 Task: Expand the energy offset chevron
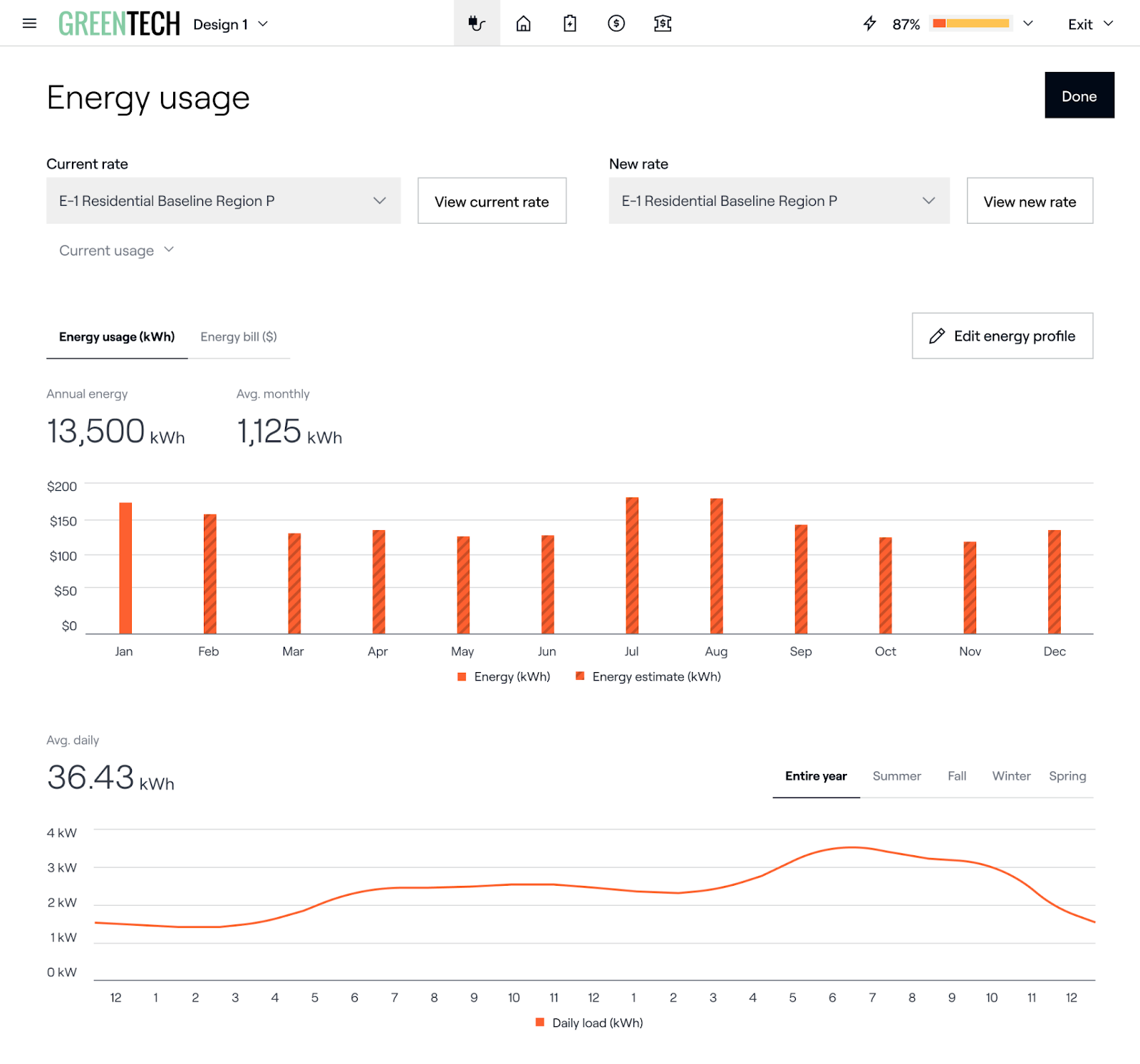tap(1028, 24)
